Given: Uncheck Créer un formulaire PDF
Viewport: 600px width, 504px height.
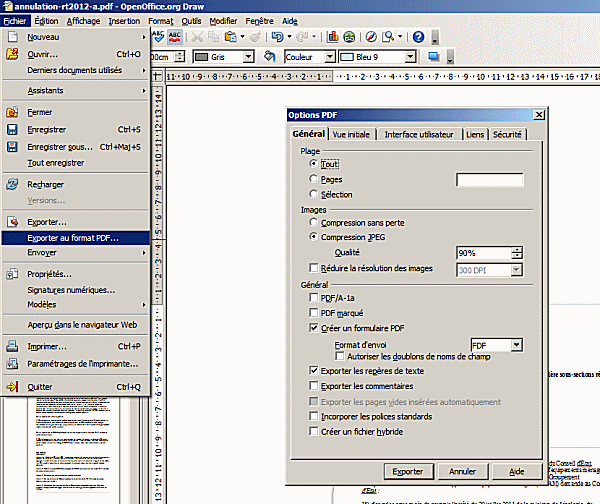Looking at the screenshot, I should point(313,328).
